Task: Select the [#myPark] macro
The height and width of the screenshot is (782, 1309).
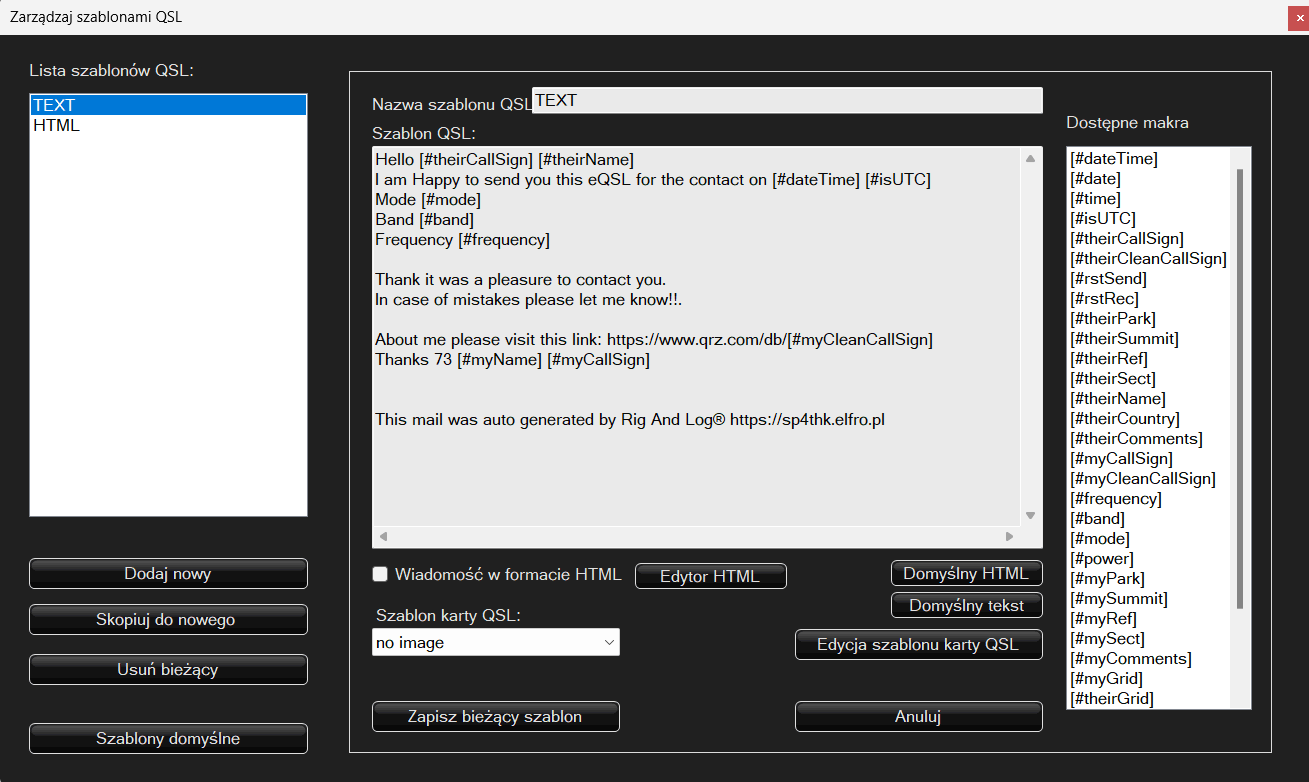Action: [x=1107, y=579]
